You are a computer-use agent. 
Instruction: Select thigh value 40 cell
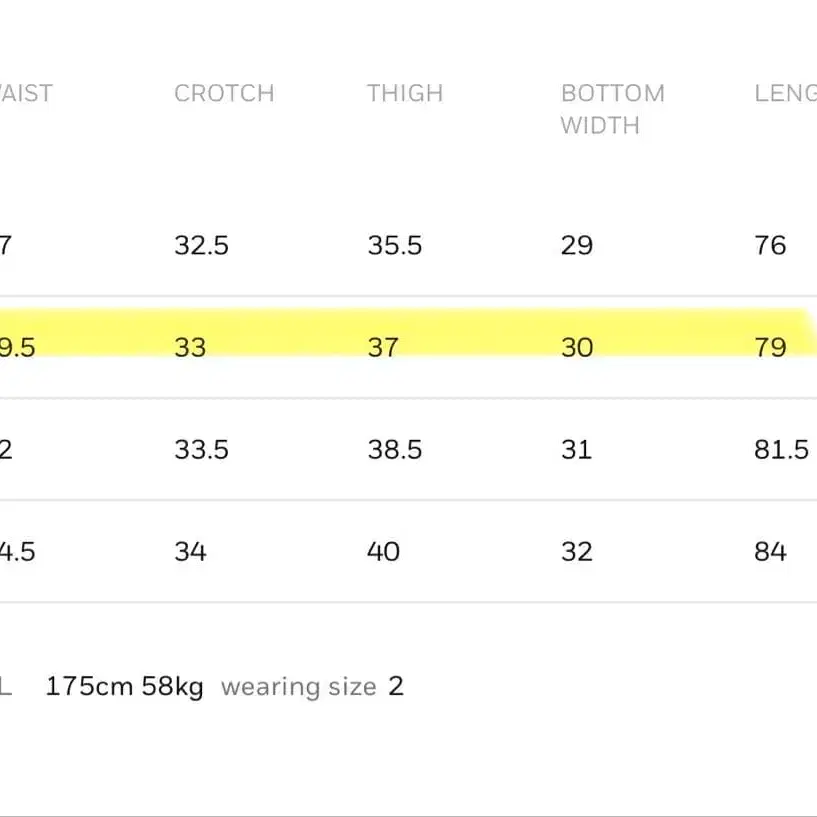point(383,552)
